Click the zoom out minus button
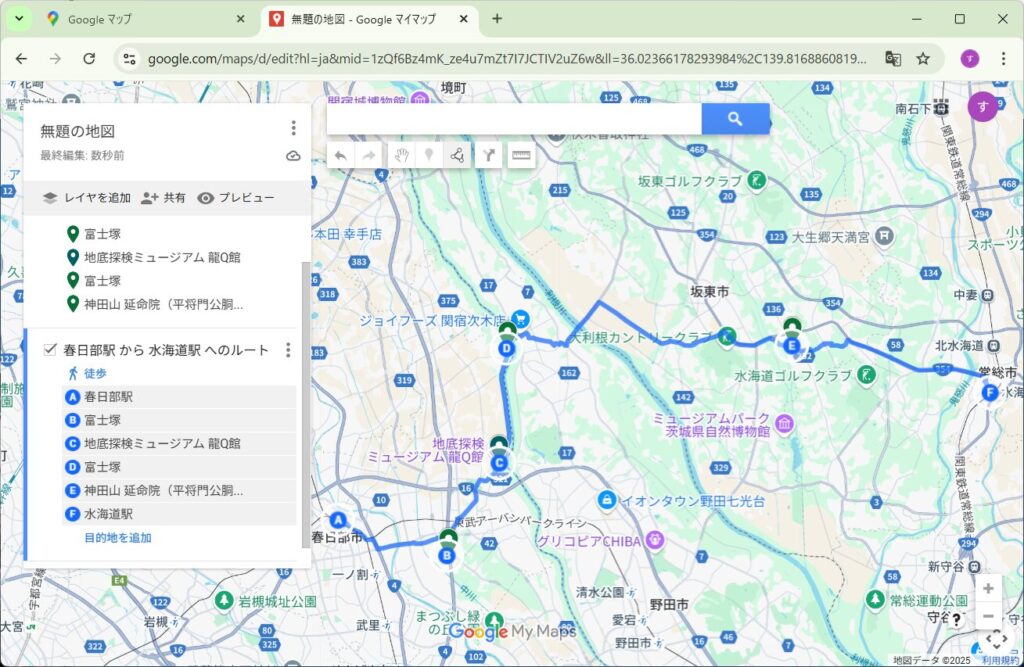The width and height of the screenshot is (1024, 667). (x=988, y=616)
